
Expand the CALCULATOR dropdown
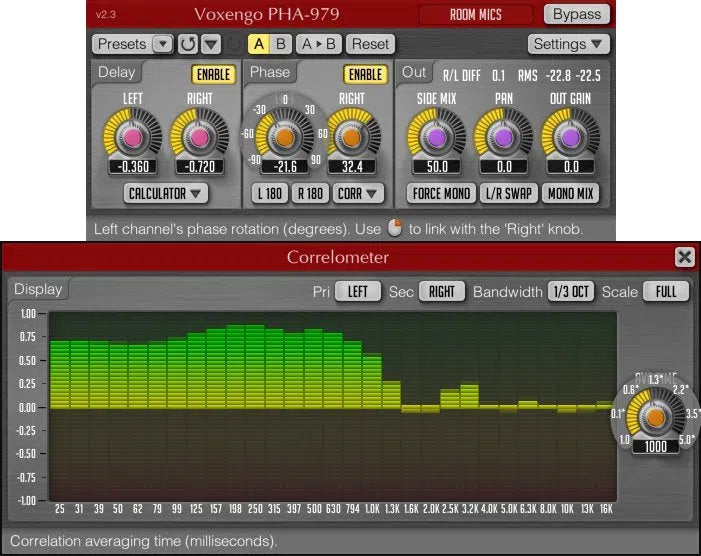[x=166, y=192]
